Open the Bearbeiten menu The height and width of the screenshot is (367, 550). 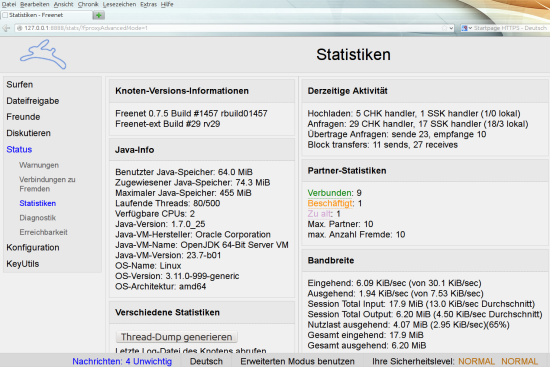35,4
